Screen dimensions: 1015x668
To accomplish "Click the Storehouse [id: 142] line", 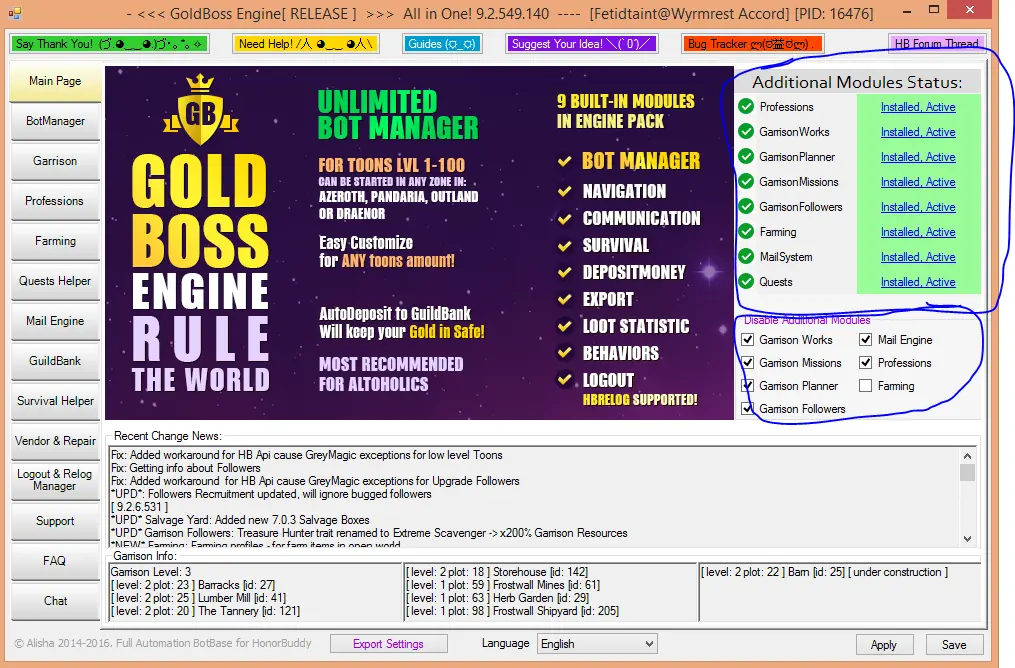I will pyautogui.click(x=496, y=572).
